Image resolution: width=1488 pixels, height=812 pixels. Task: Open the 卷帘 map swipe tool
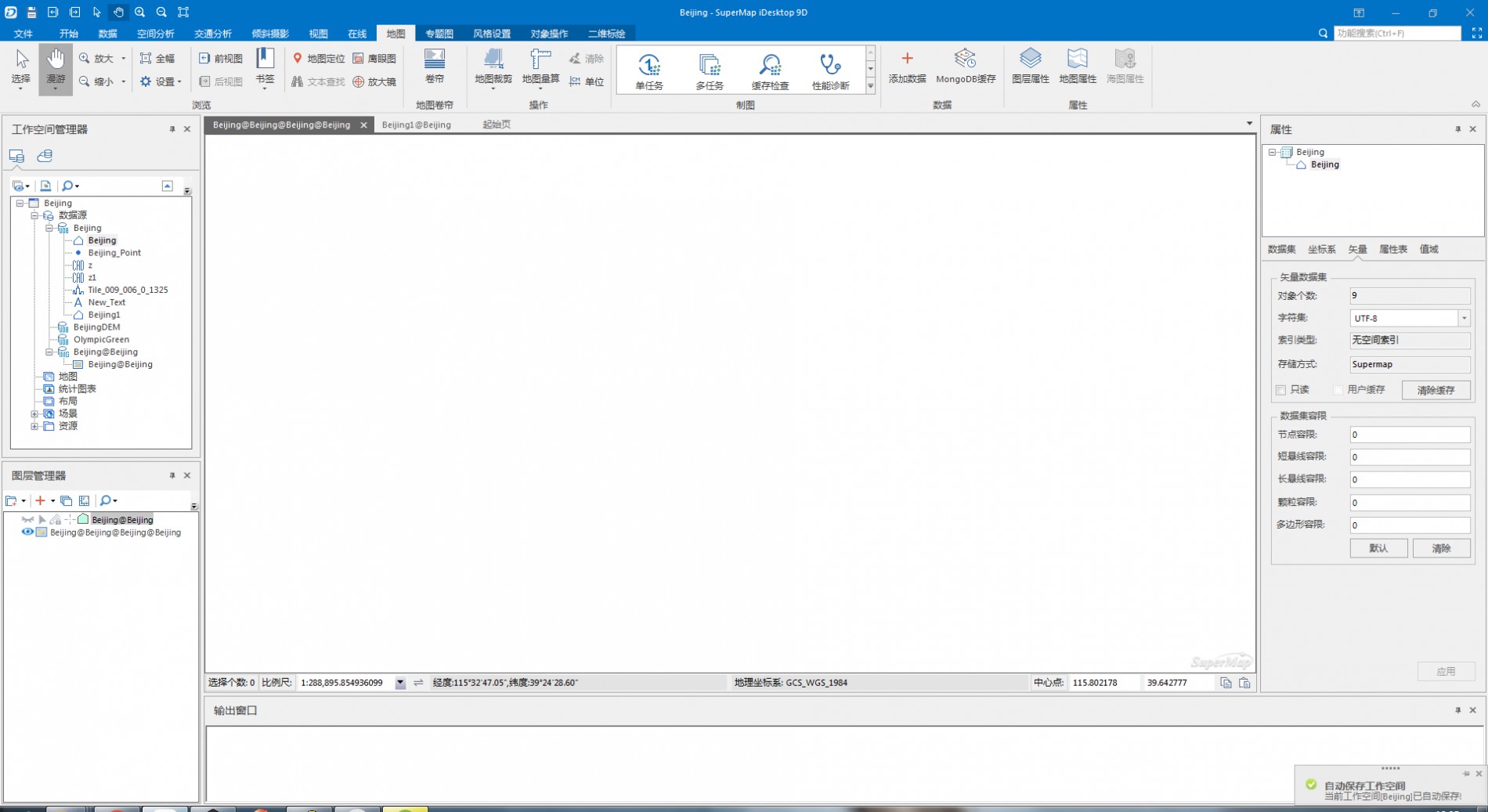(x=435, y=67)
